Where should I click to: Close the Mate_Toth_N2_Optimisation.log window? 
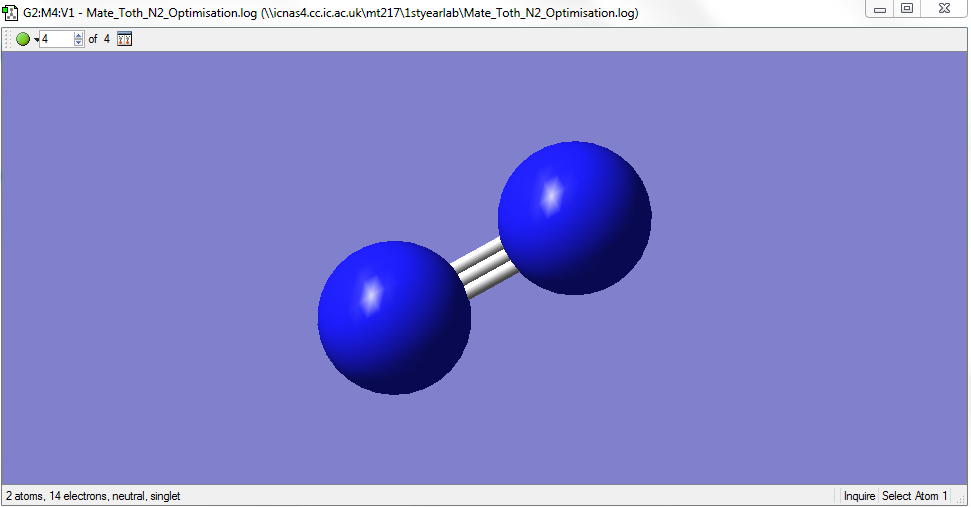click(944, 9)
